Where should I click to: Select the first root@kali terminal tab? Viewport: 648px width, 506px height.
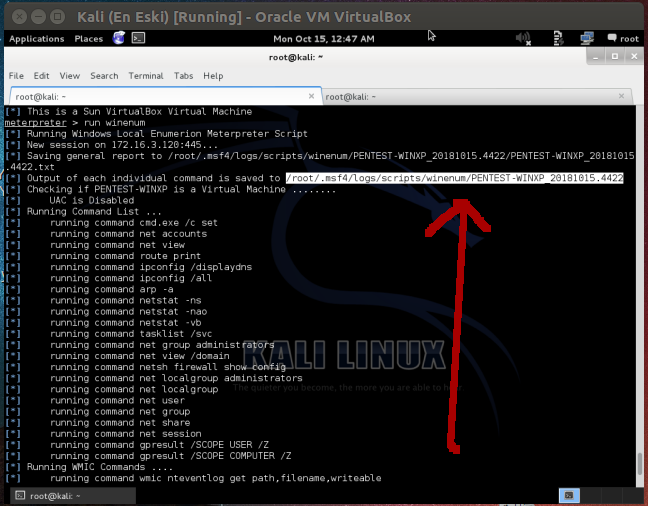165,96
